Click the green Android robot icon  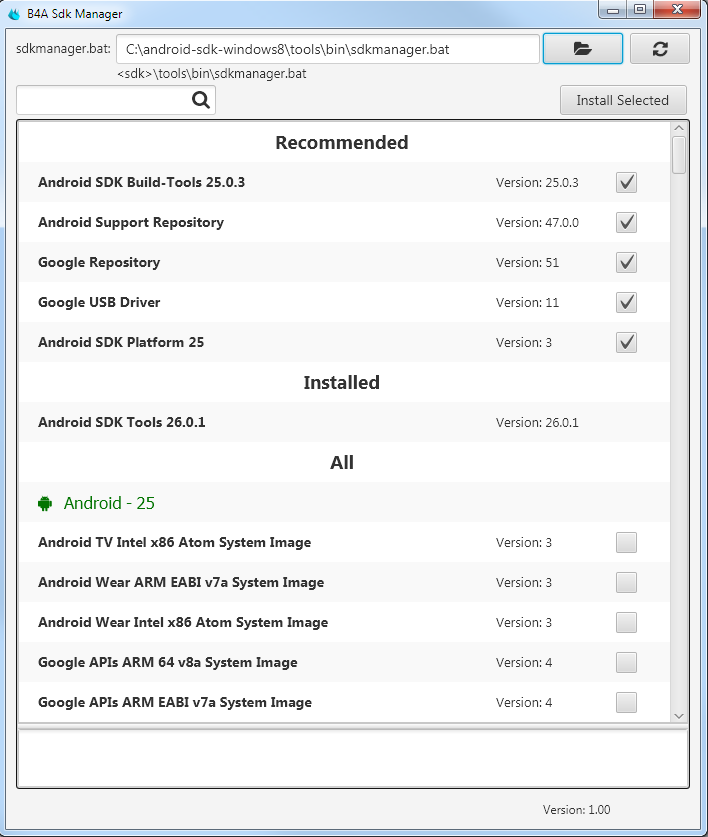click(45, 503)
